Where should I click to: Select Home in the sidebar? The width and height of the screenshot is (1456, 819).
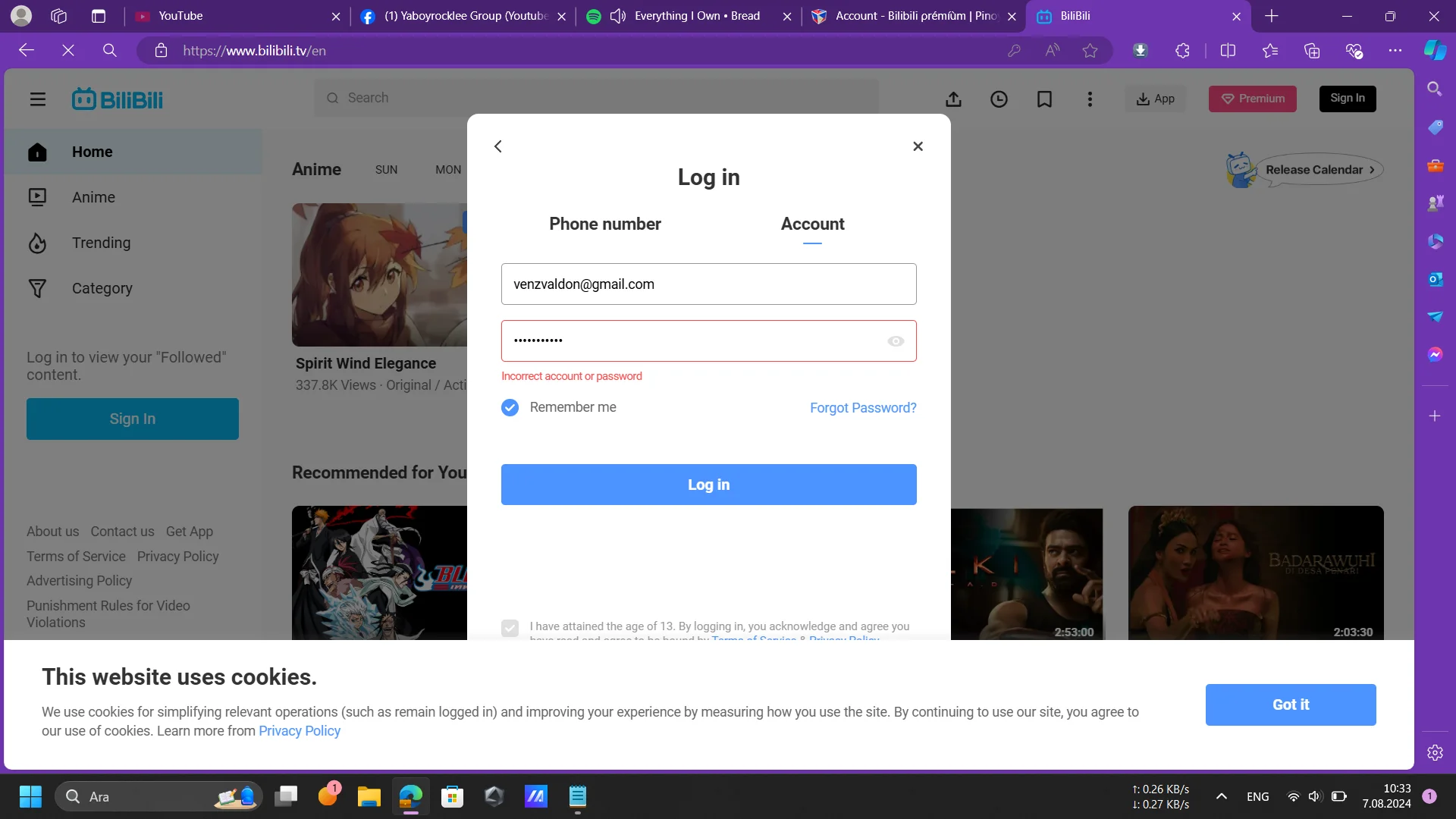[133, 152]
